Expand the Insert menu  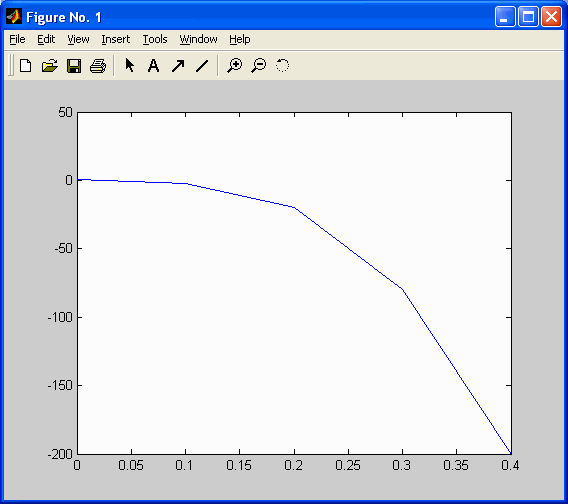click(116, 39)
